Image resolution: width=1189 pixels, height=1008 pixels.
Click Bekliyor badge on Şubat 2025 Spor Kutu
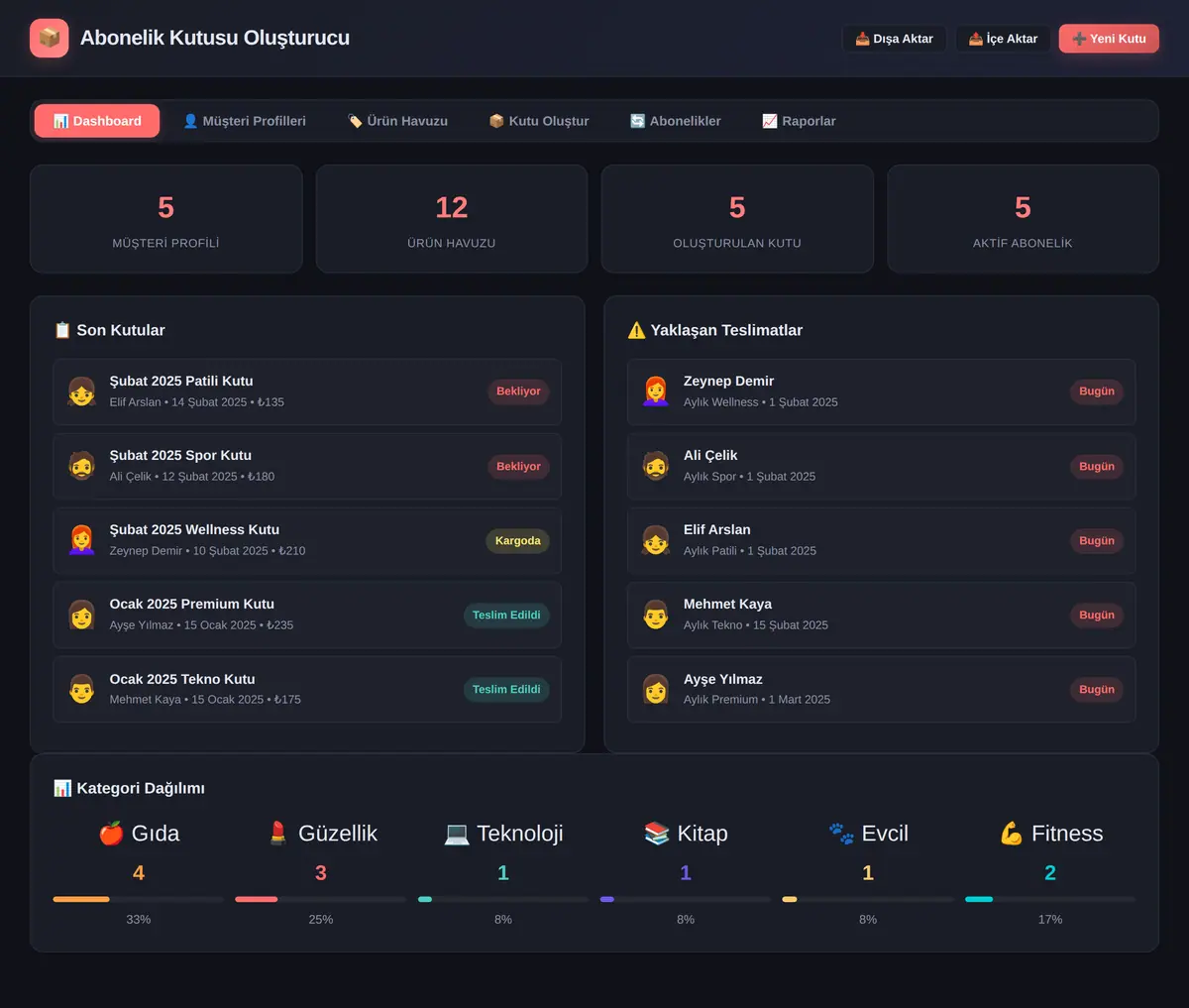[518, 466]
